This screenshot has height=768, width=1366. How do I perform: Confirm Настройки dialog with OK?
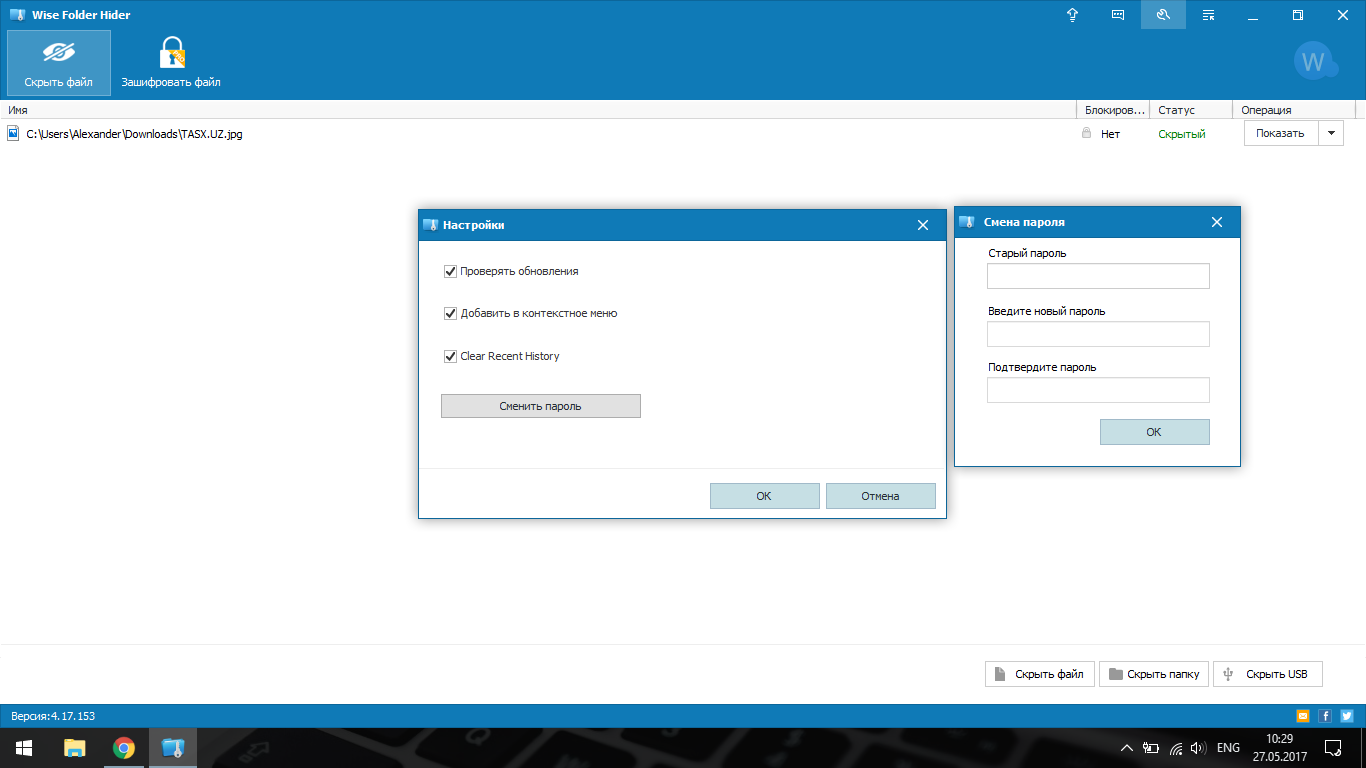[764, 496]
